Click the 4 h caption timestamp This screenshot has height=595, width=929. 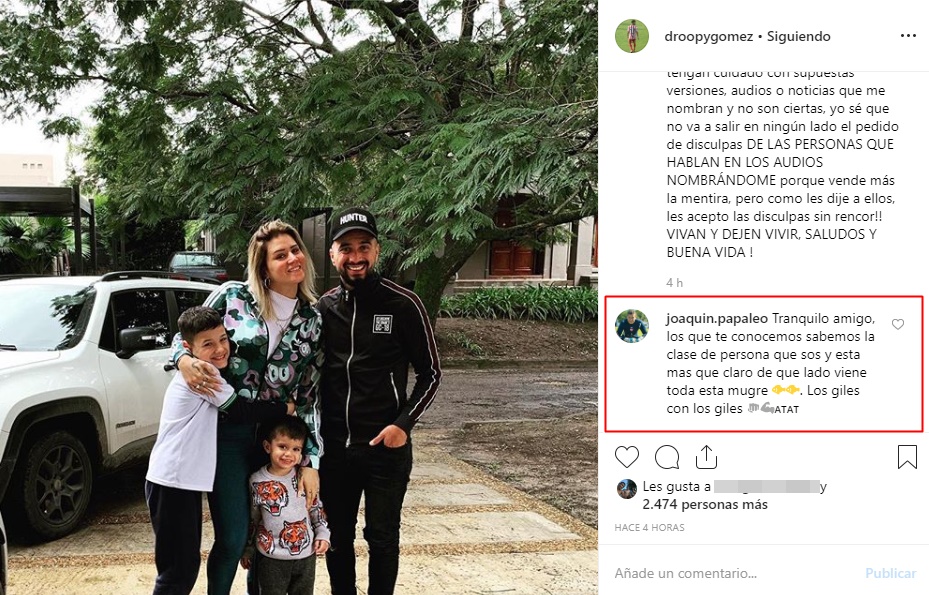[675, 283]
